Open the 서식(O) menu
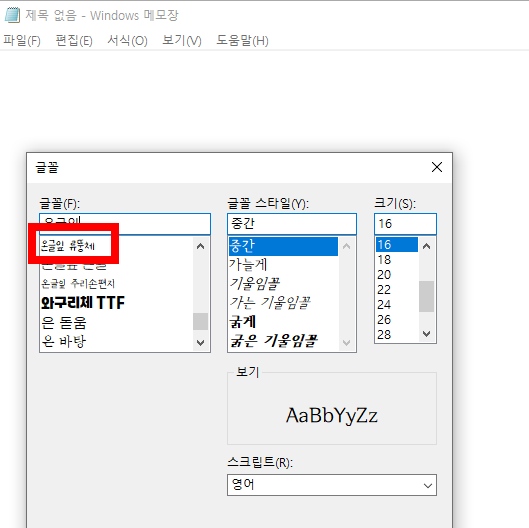The height and width of the screenshot is (528, 529). (x=127, y=40)
